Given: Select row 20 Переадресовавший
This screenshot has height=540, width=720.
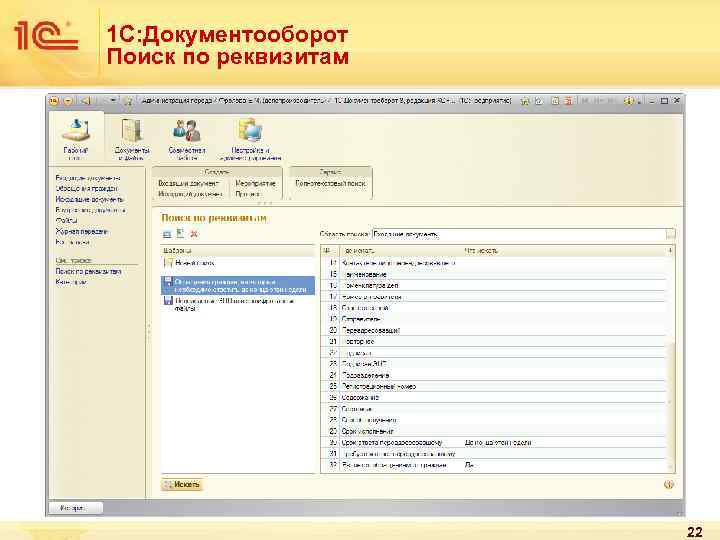Looking at the screenshot, I should coord(495,330).
